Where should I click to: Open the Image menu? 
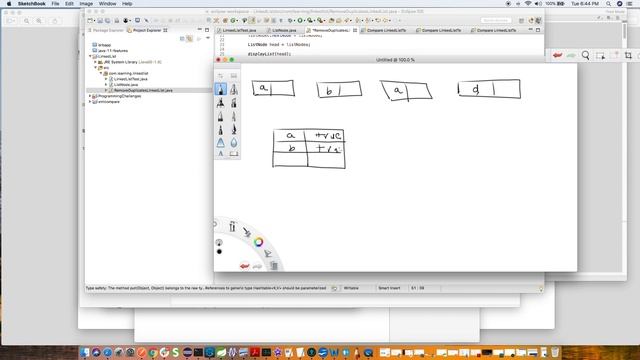[x=86, y=4]
